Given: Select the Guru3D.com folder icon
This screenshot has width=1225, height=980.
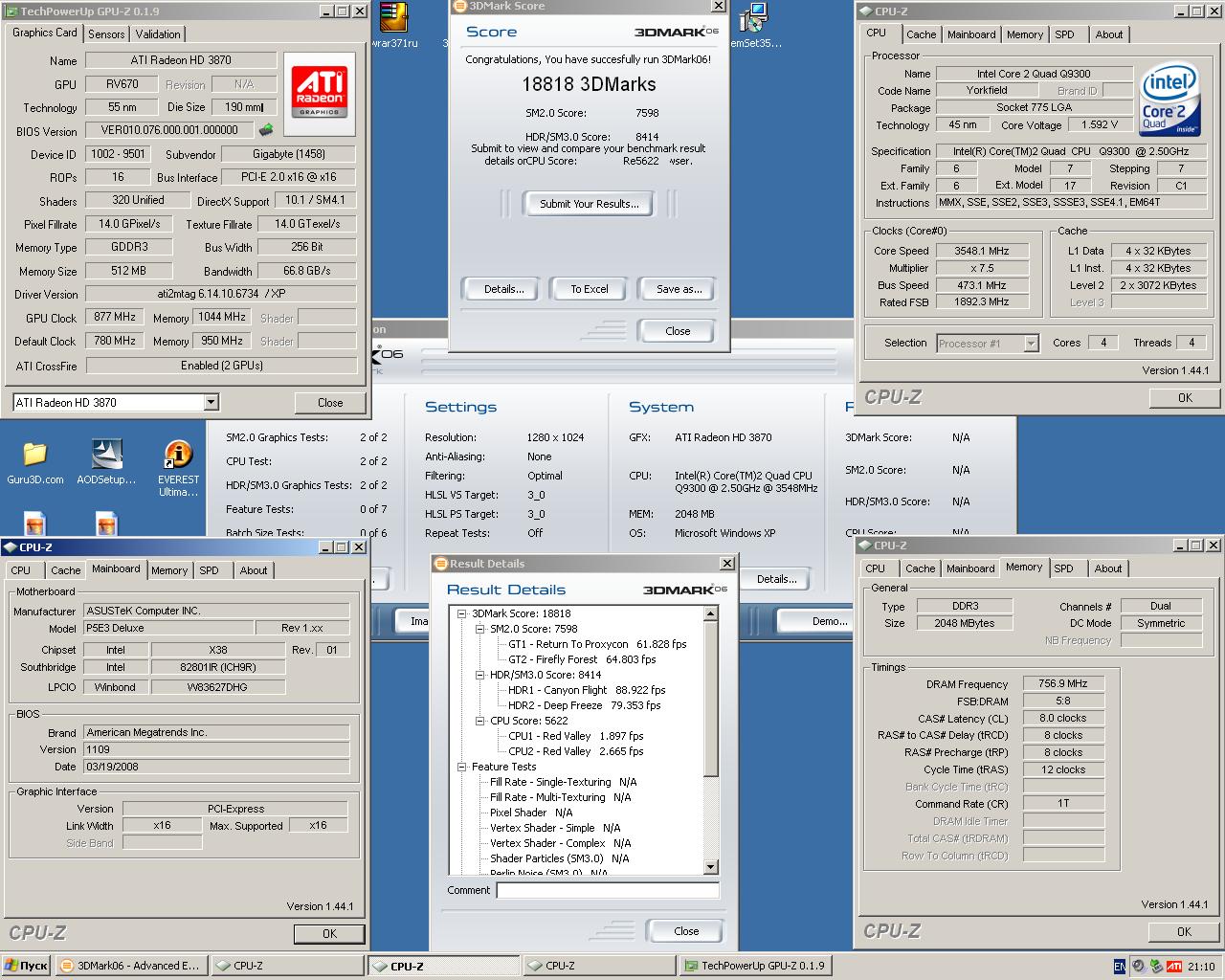Looking at the screenshot, I should pos(34,455).
